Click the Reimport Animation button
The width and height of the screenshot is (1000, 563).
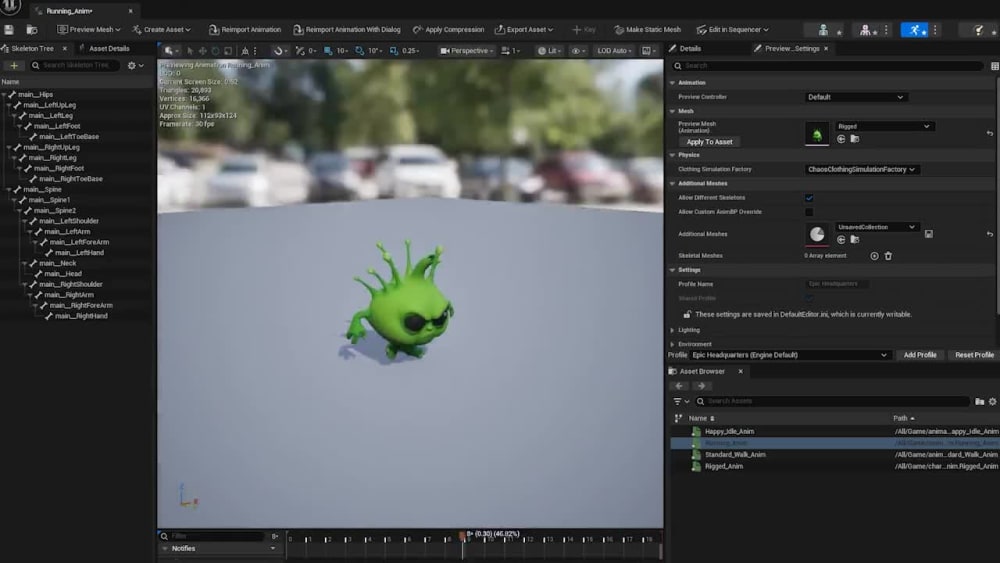pos(245,29)
